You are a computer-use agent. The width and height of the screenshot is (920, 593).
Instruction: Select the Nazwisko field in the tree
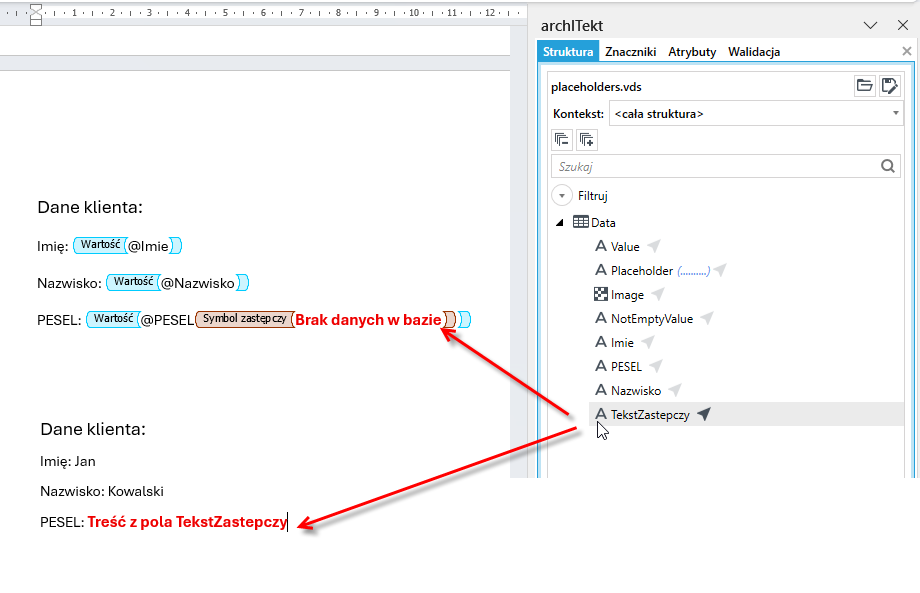(636, 391)
